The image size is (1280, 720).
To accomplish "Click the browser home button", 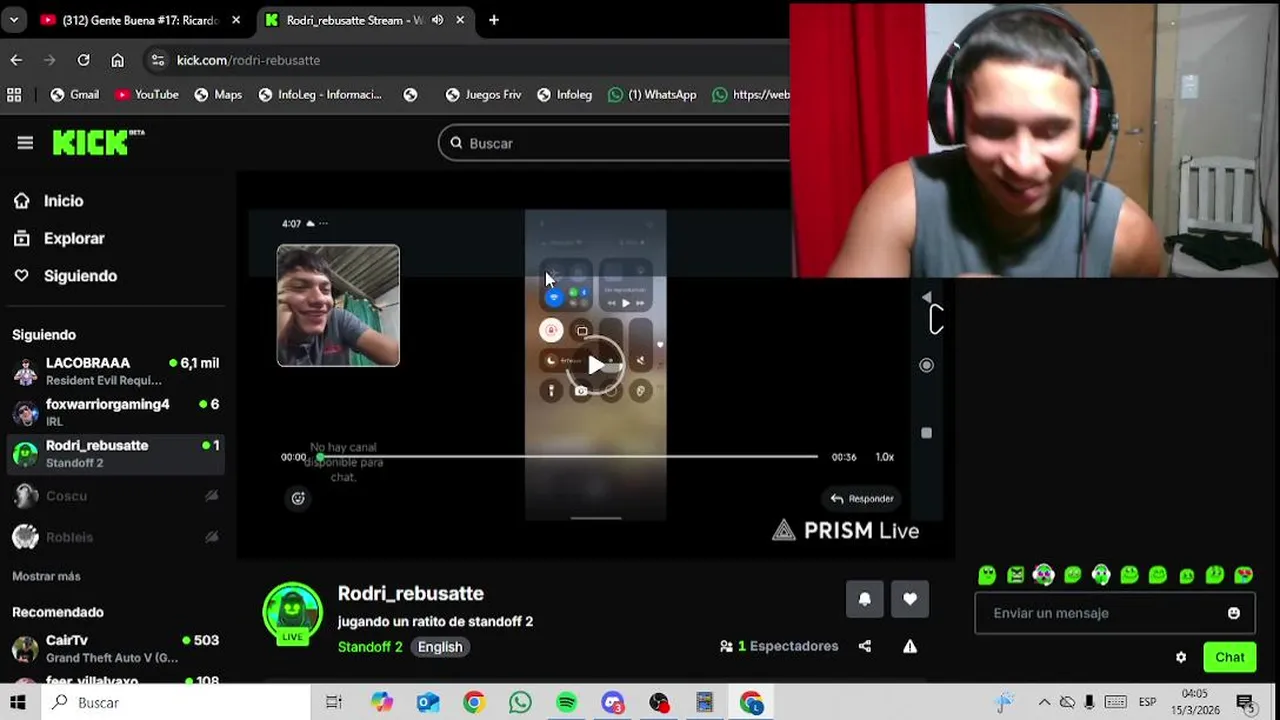I will click(x=118, y=60).
